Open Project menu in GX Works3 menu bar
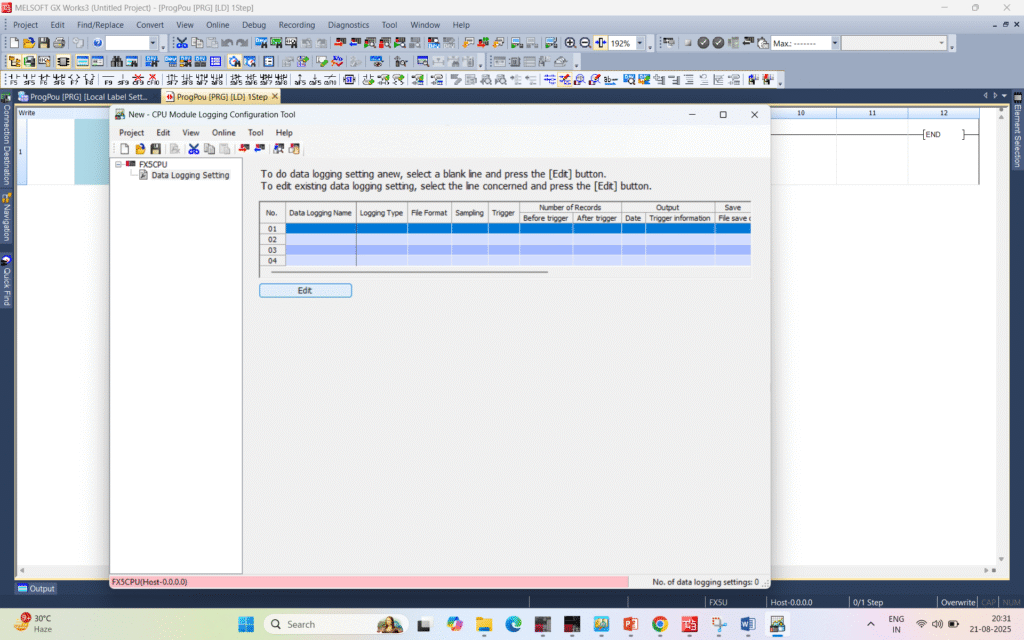The height and width of the screenshot is (640, 1024). [25, 25]
